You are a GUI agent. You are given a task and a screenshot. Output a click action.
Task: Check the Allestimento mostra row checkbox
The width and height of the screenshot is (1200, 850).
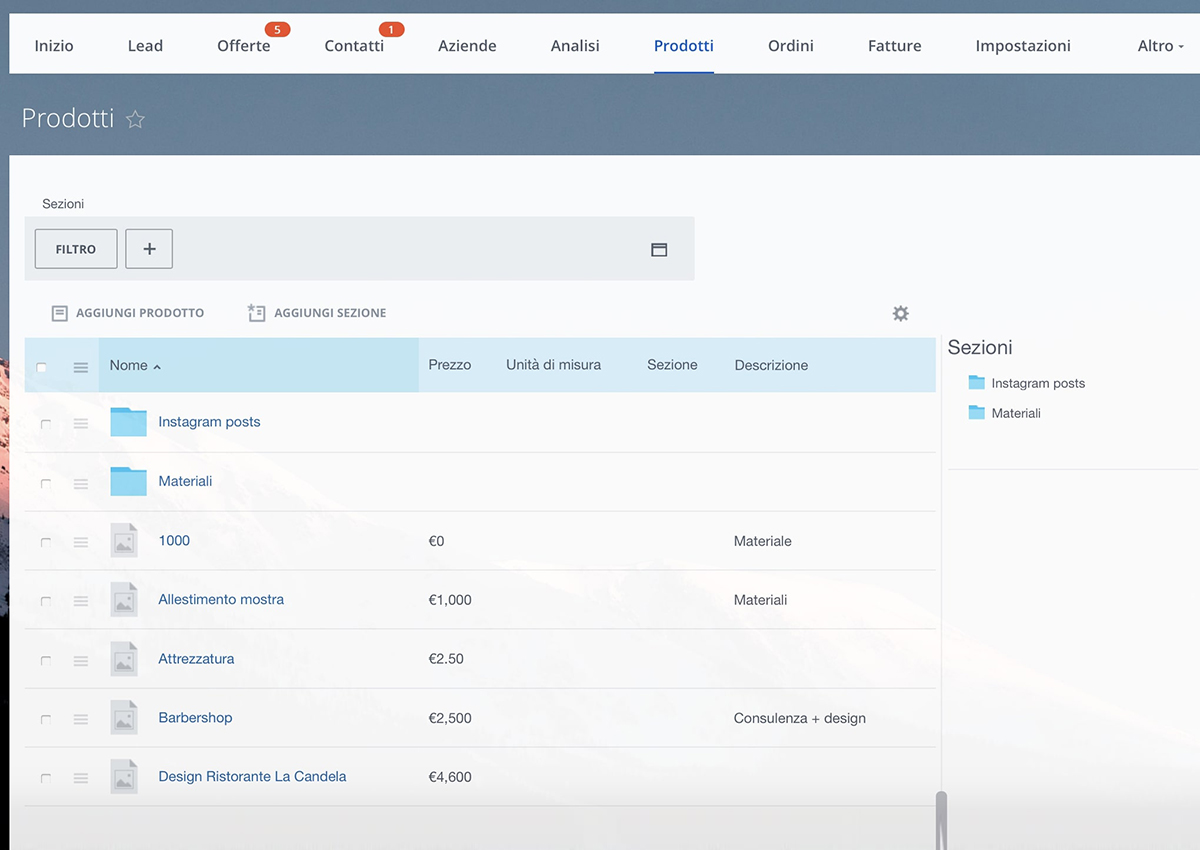point(46,601)
